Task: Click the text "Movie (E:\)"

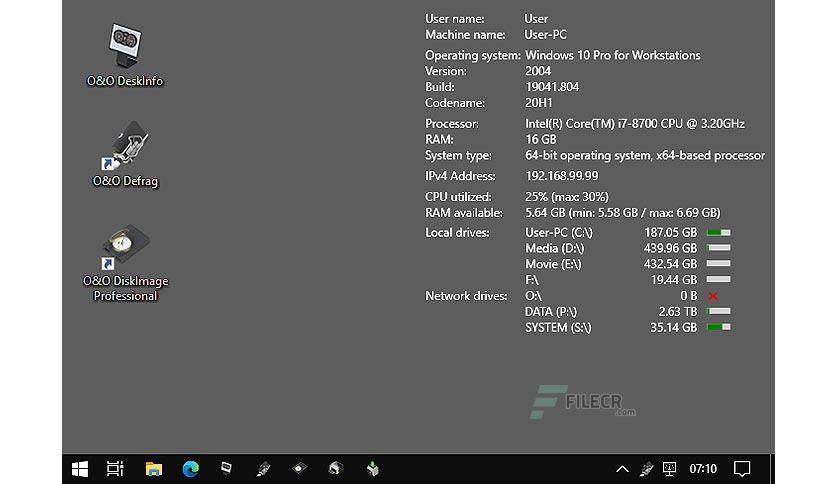Action: tap(553, 264)
